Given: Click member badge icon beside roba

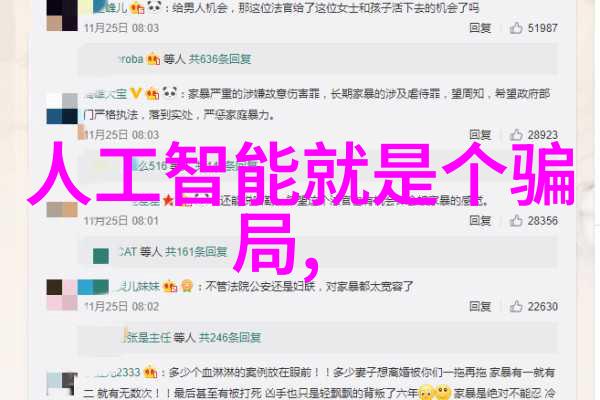Looking at the screenshot, I should point(153,59).
